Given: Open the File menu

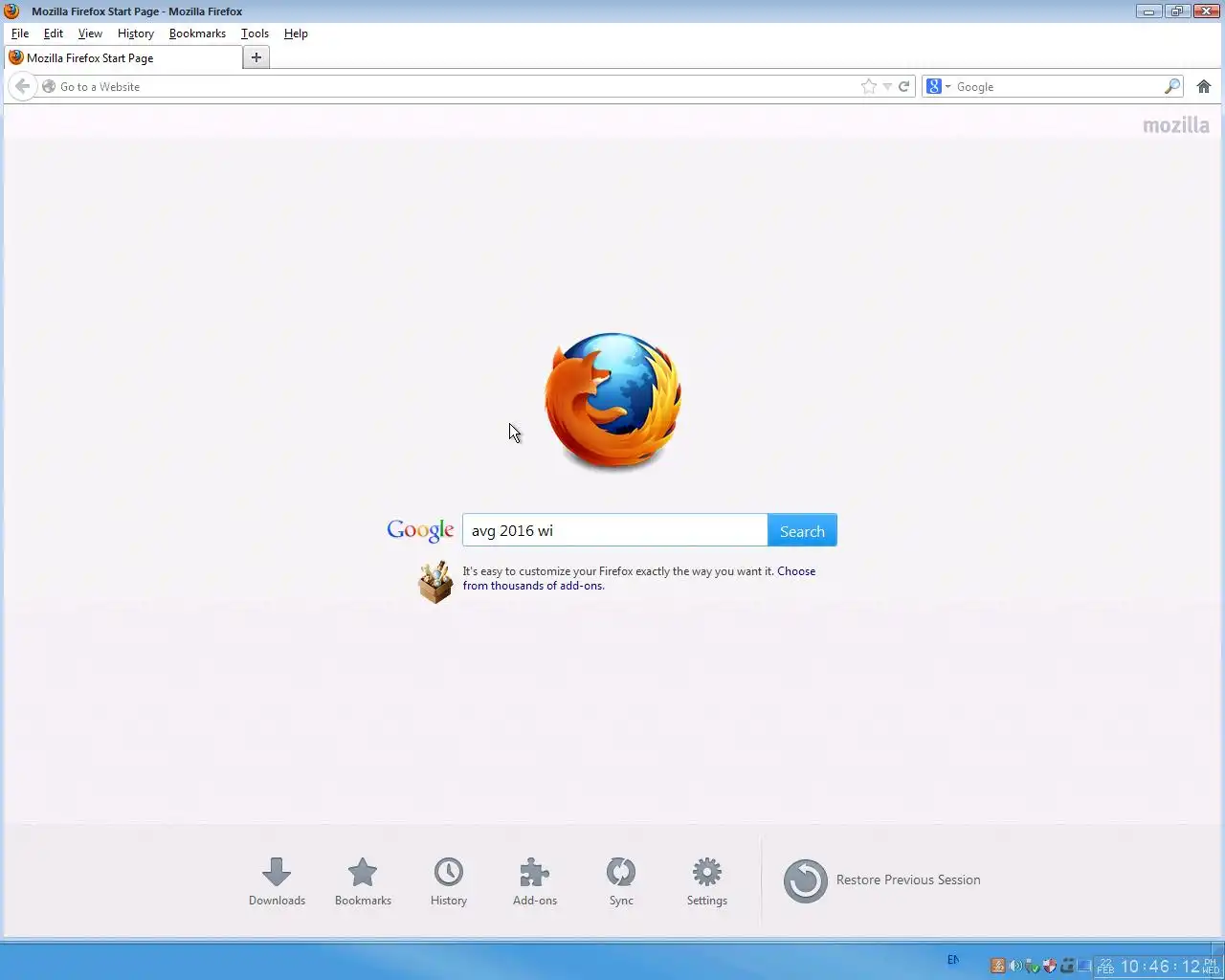Looking at the screenshot, I should (20, 33).
